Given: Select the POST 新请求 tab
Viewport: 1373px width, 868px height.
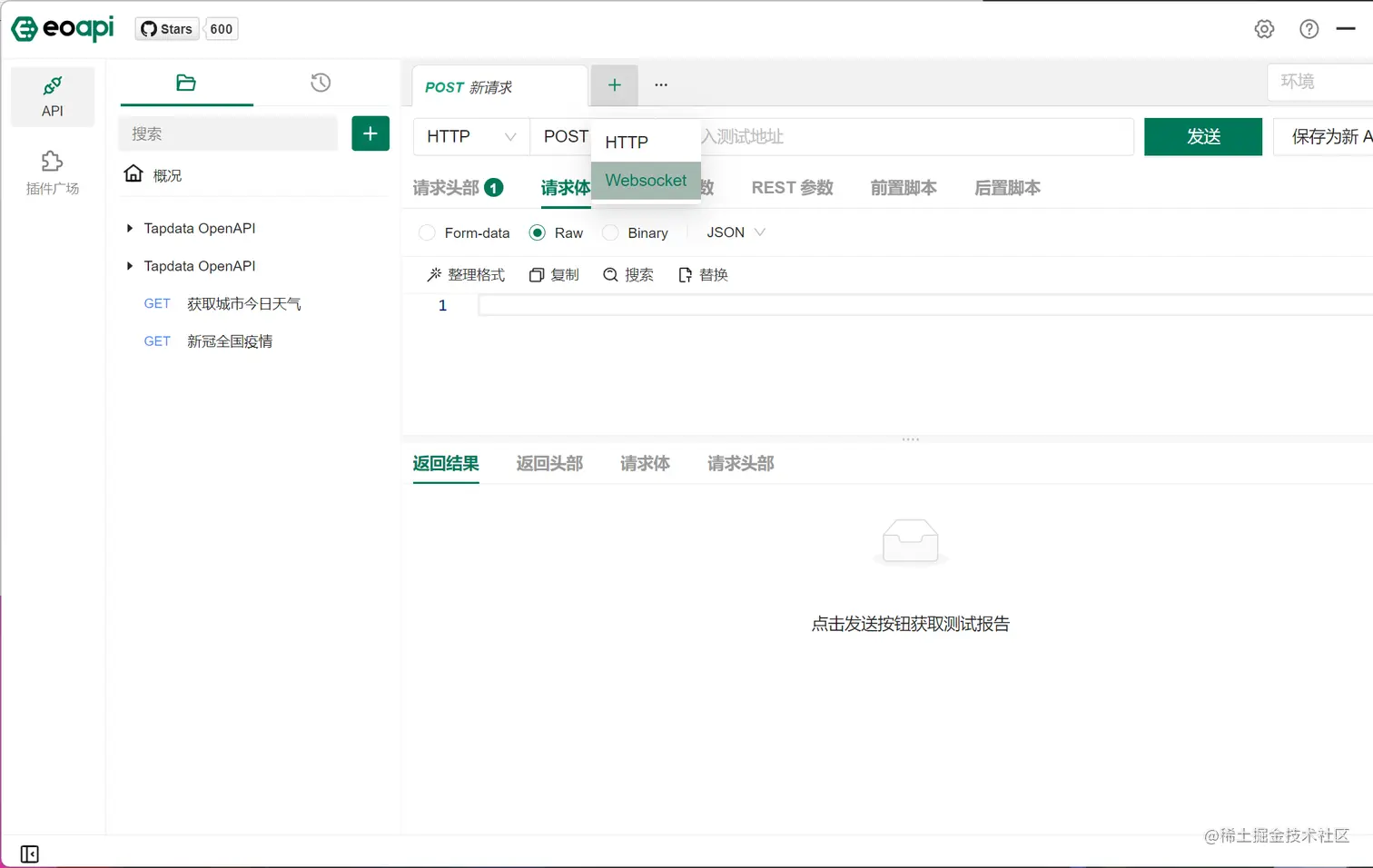Looking at the screenshot, I should 500,87.
